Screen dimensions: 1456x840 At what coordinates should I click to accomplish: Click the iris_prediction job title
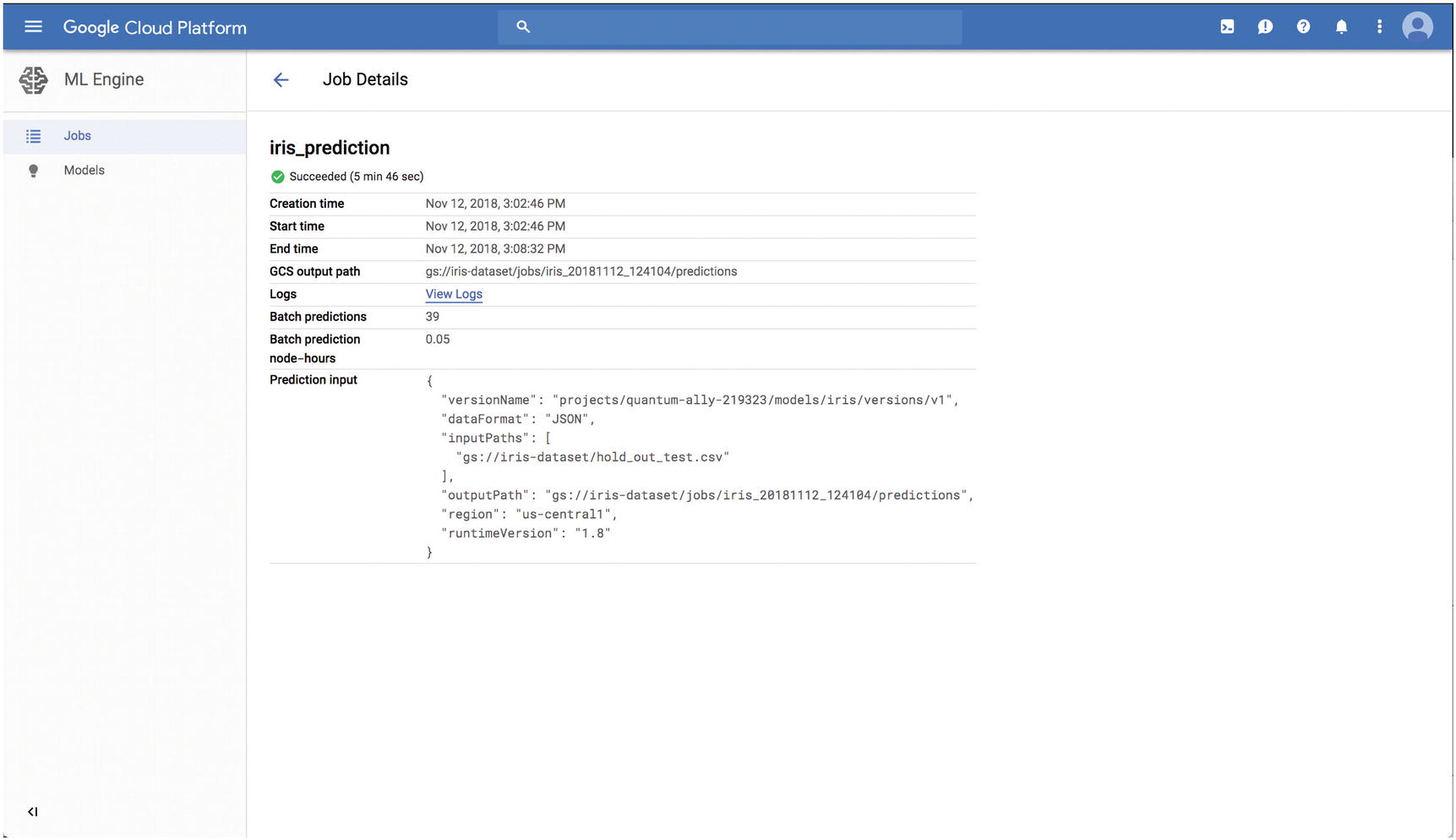pos(330,148)
